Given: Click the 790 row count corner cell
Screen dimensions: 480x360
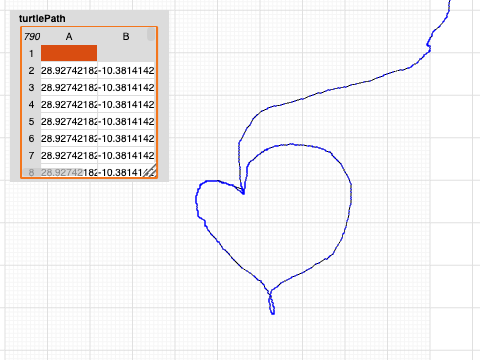Looking at the screenshot, I should click(32, 36).
